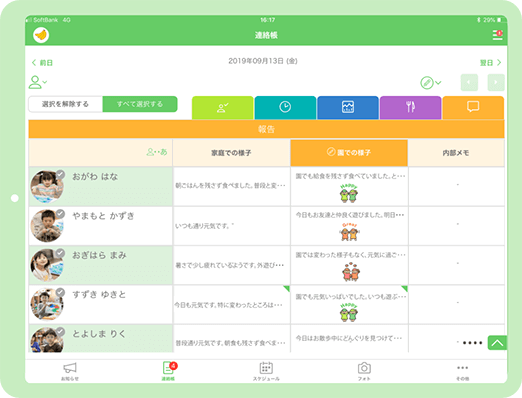The width and height of the screenshot is (522, 398).
Task: Toggle checkmark for おがわ はな
Action: [x=60, y=174]
